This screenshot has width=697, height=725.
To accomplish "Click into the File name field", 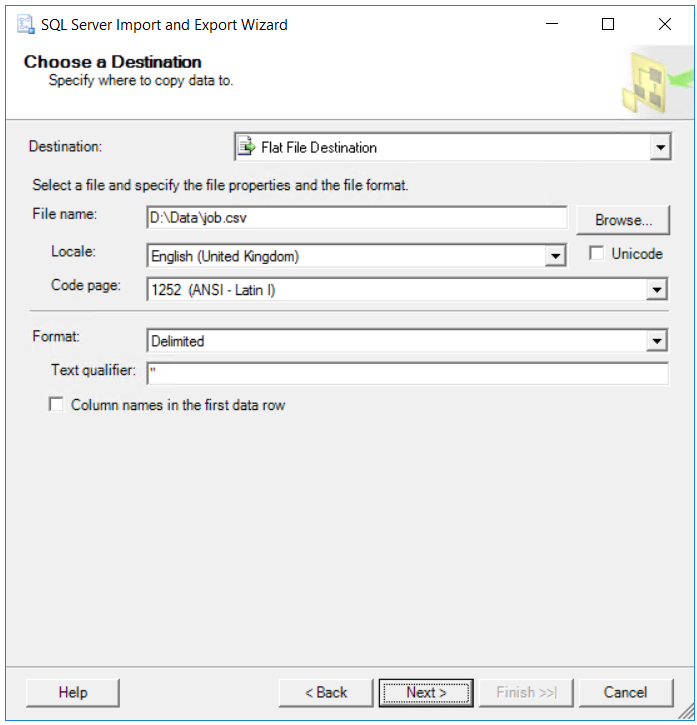I will [x=357, y=218].
